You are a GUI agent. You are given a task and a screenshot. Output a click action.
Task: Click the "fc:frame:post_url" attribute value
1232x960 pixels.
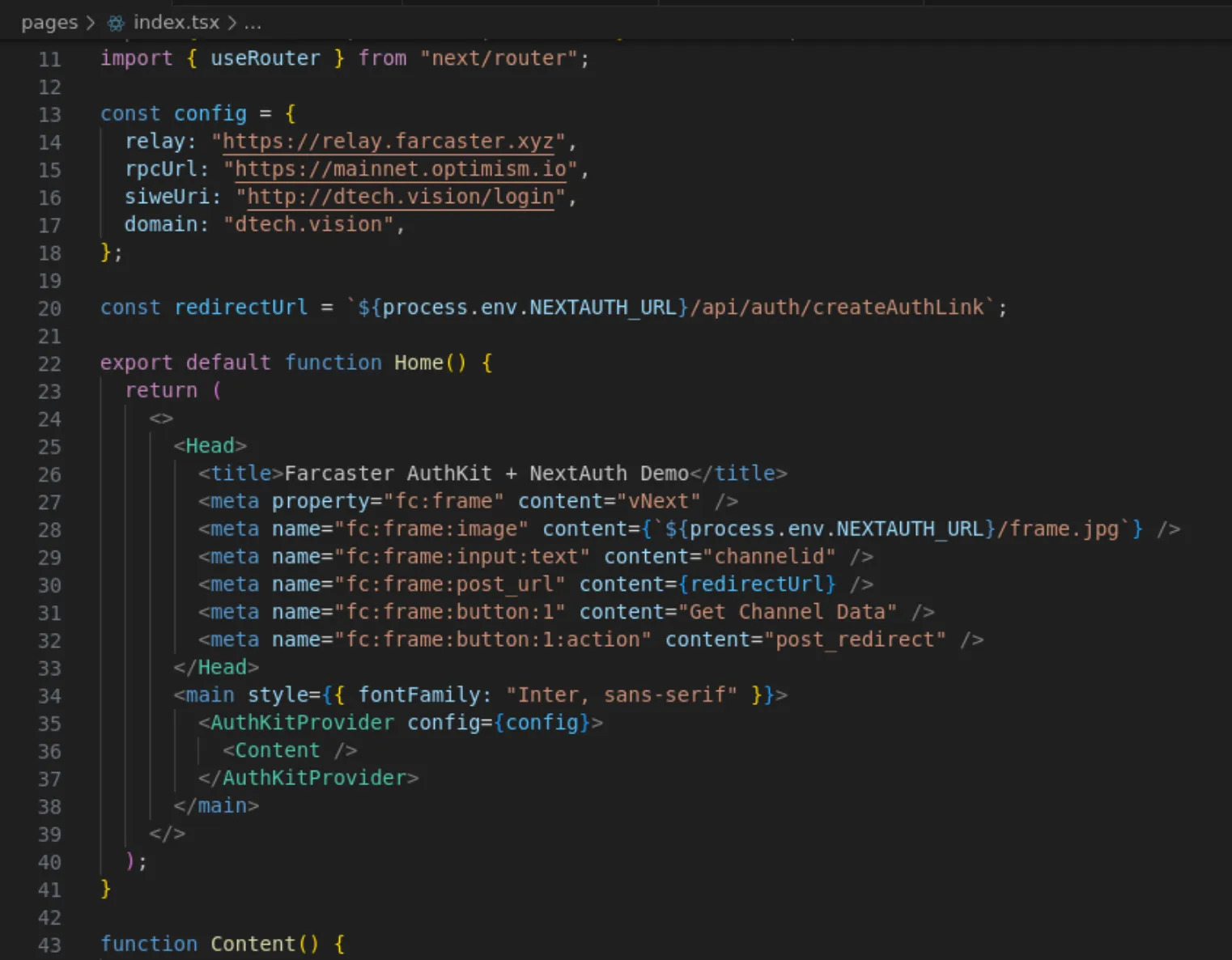[450, 584]
